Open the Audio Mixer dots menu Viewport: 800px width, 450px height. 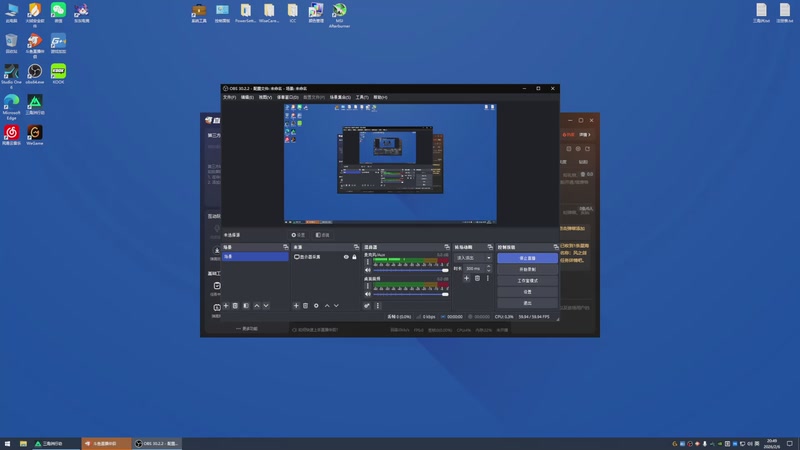pyautogui.click(x=378, y=306)
